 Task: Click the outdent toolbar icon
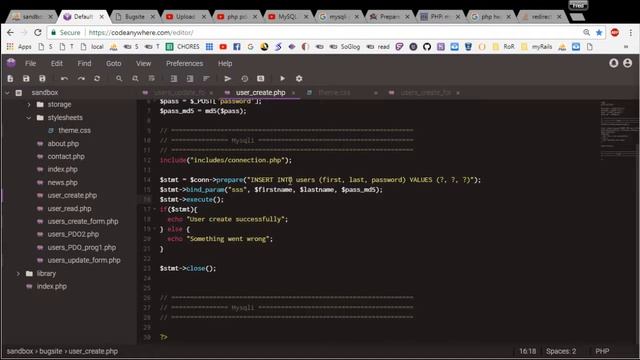tap(190, 78)
